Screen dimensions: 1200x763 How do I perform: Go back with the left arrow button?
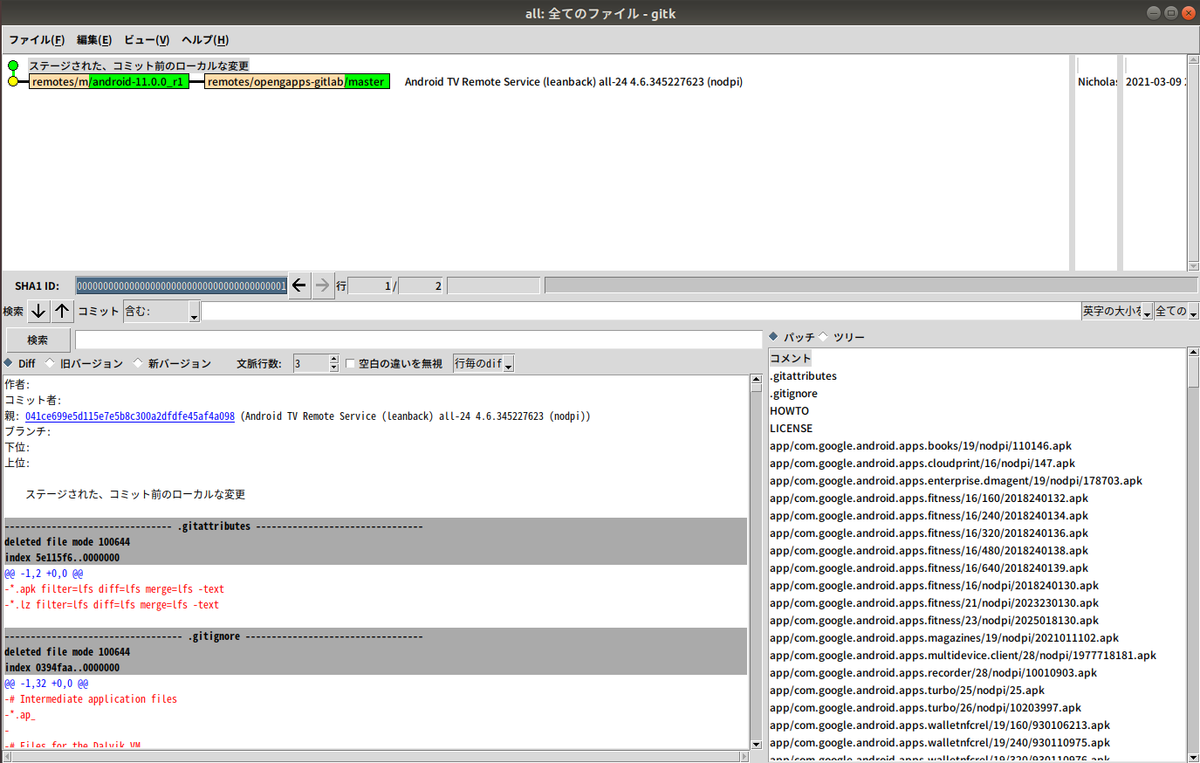pyautogui.click(x=299, y=286)
